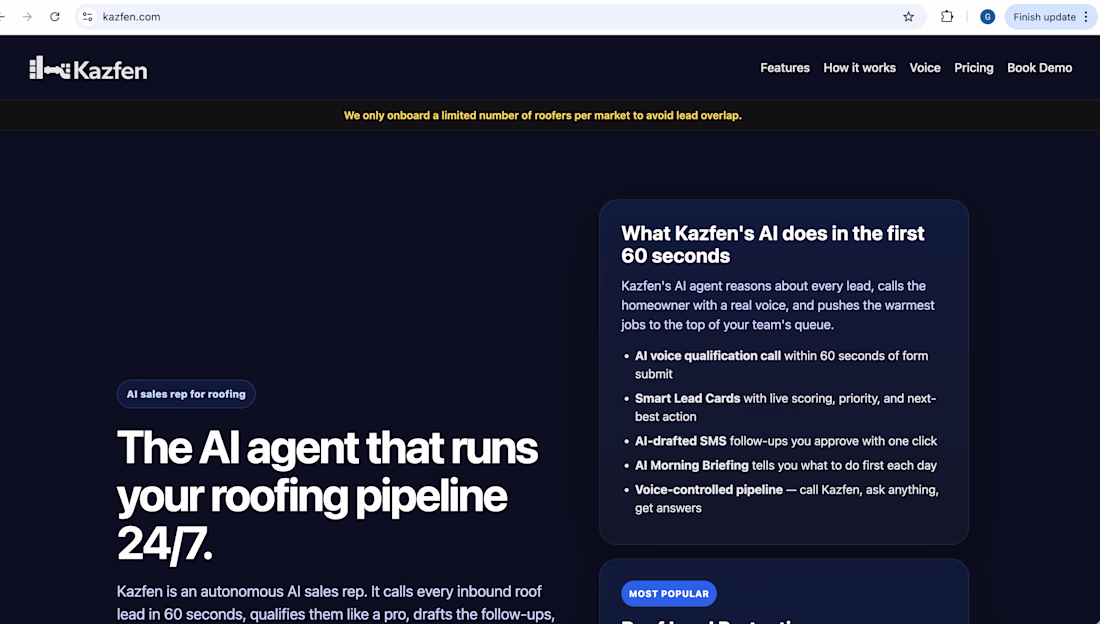Bookmark this page with star icon
Image resolution: width=1100 pixels, height=624 pixels.
tap(908, 17)
